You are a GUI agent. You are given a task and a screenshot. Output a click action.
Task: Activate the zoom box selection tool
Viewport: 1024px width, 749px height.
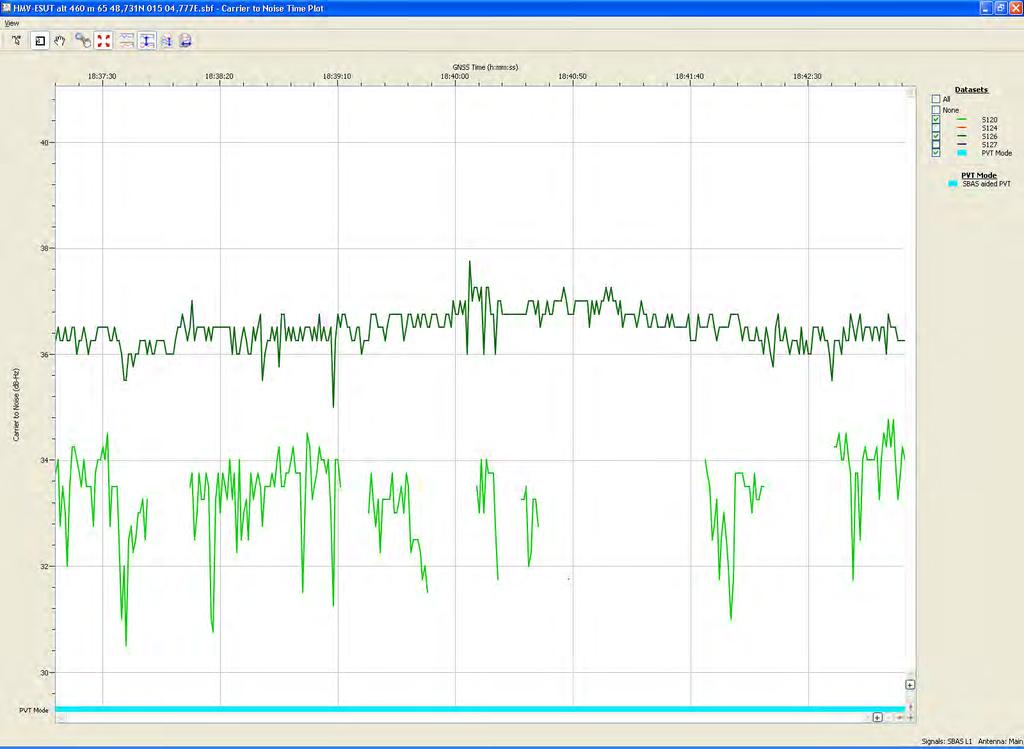point(40,40)
